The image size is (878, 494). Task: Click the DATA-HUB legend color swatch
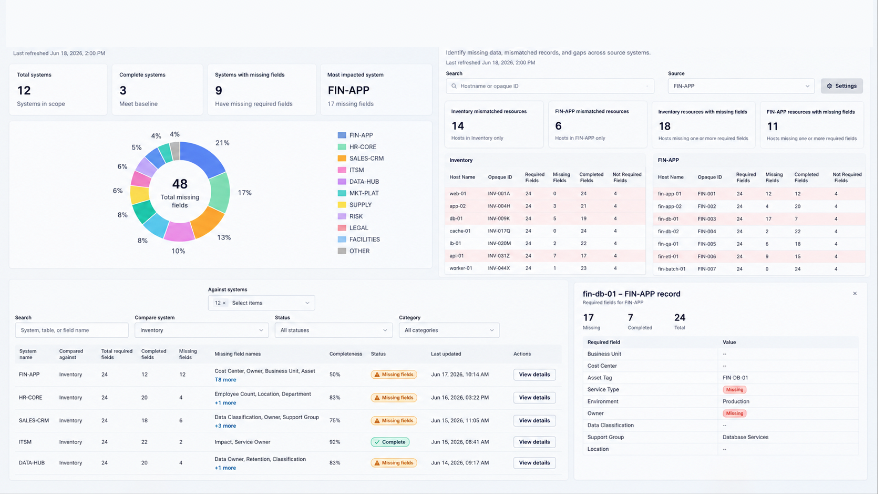point(342,181)
